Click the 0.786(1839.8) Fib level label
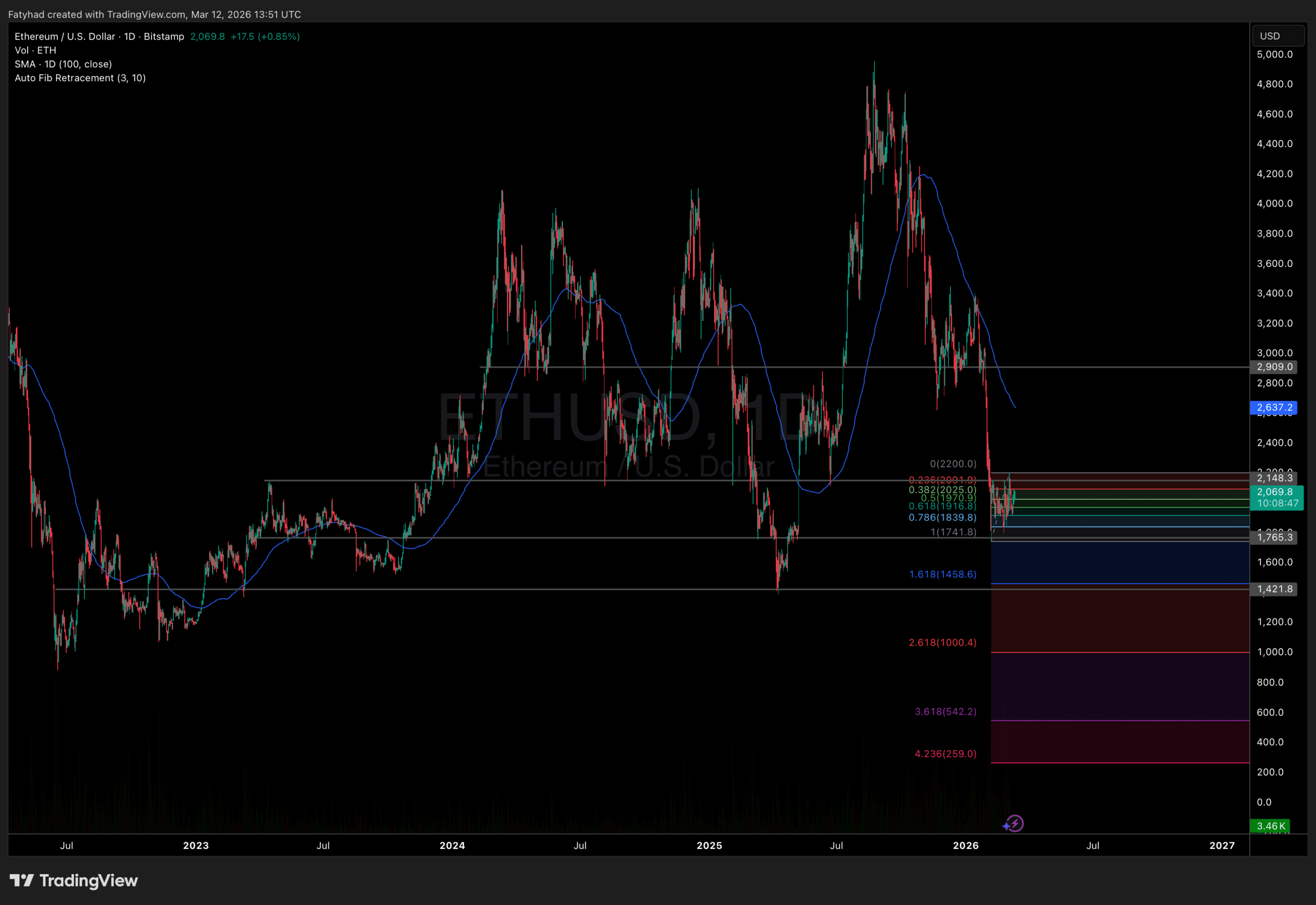 click(942, 517)
